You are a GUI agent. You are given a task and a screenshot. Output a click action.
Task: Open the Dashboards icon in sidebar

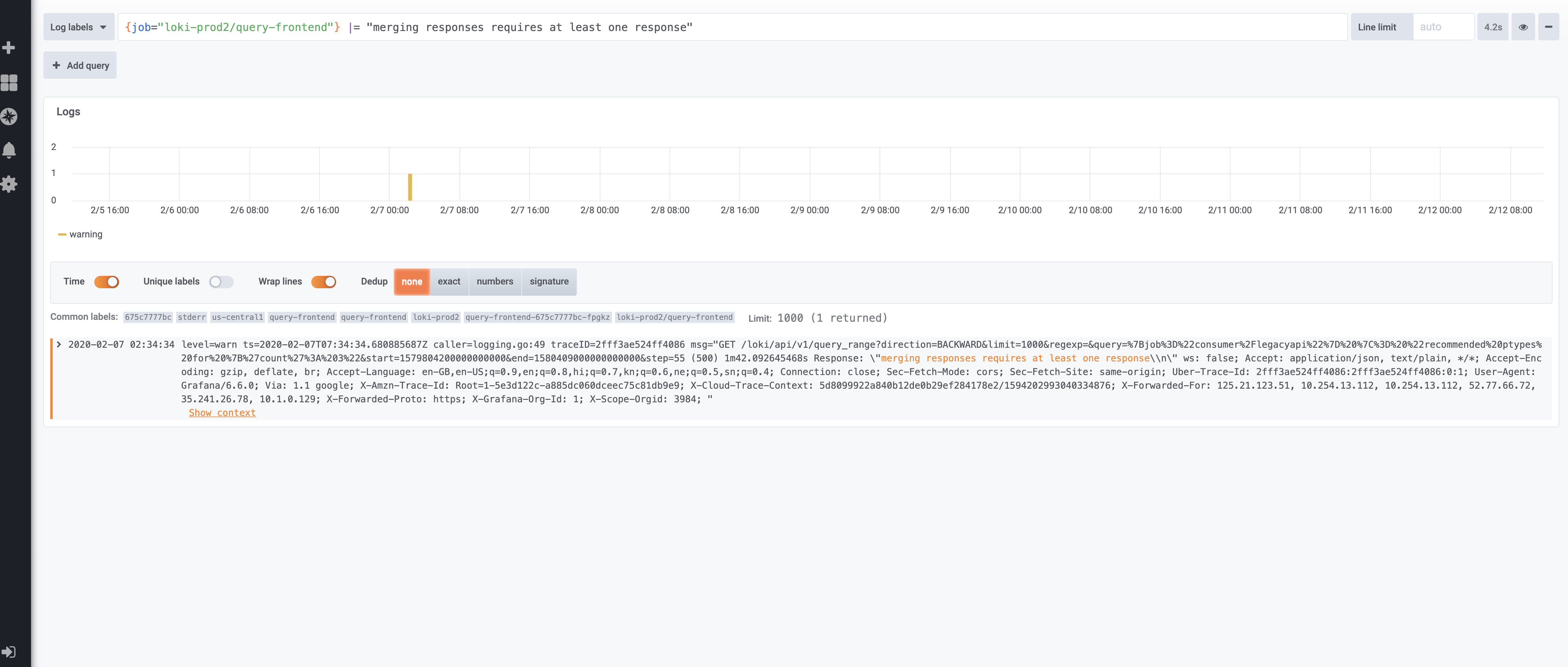[10, 83]
